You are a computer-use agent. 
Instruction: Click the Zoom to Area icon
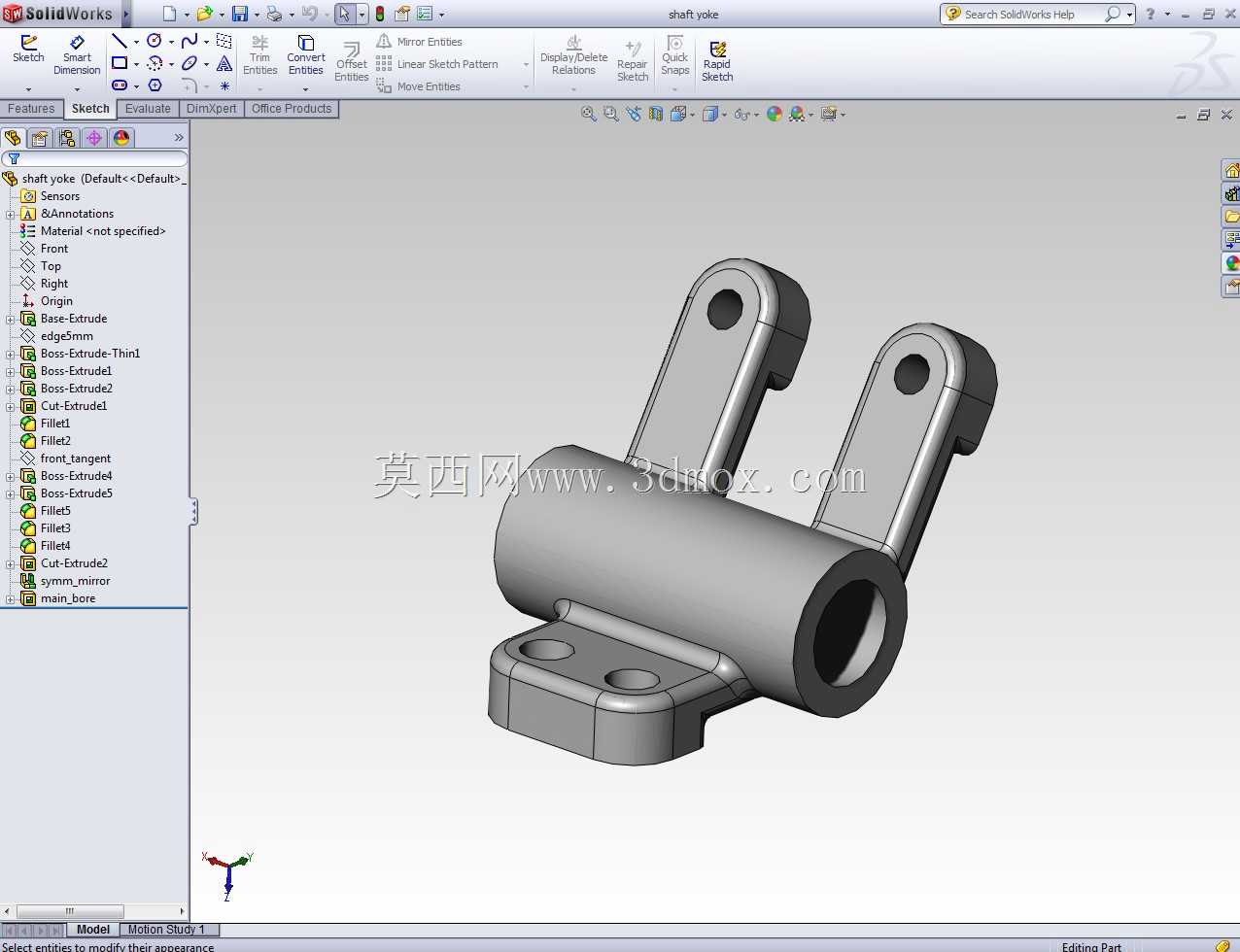(610, 114)
